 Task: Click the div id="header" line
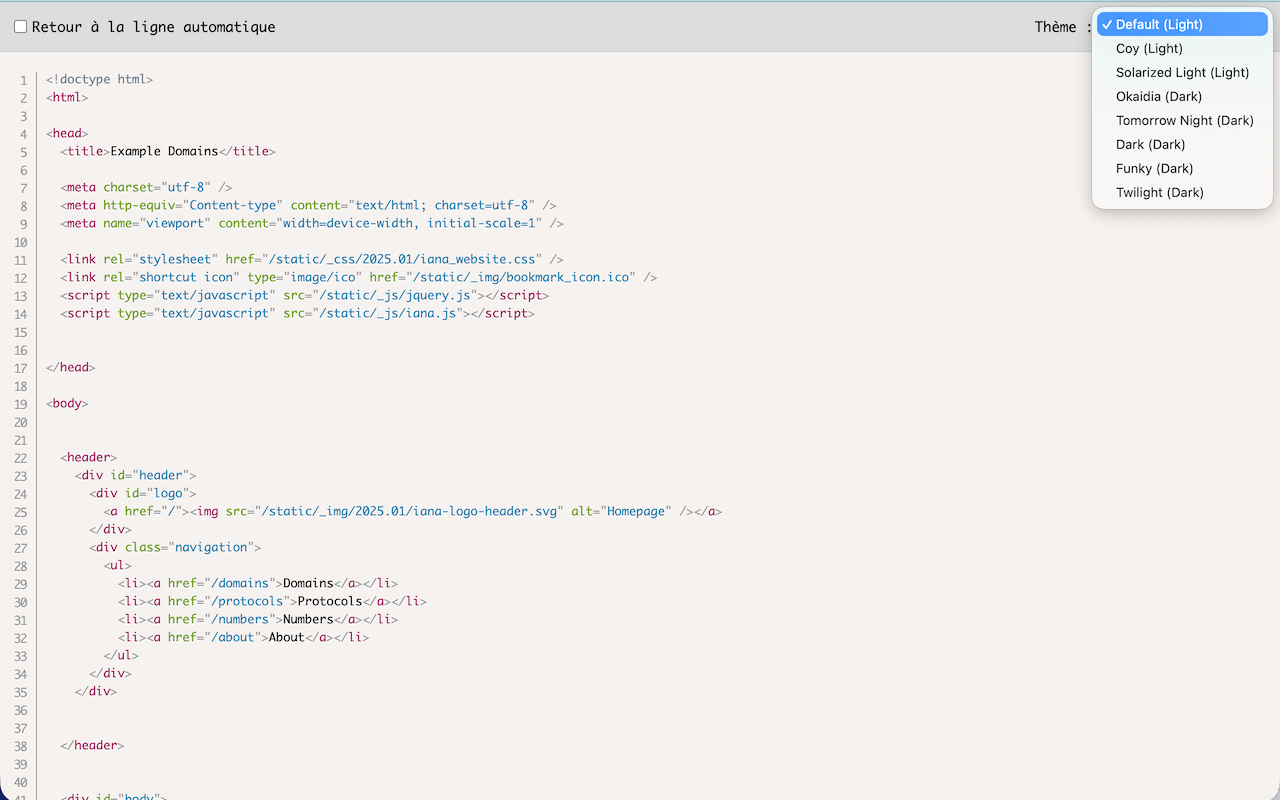coord(135,475)
